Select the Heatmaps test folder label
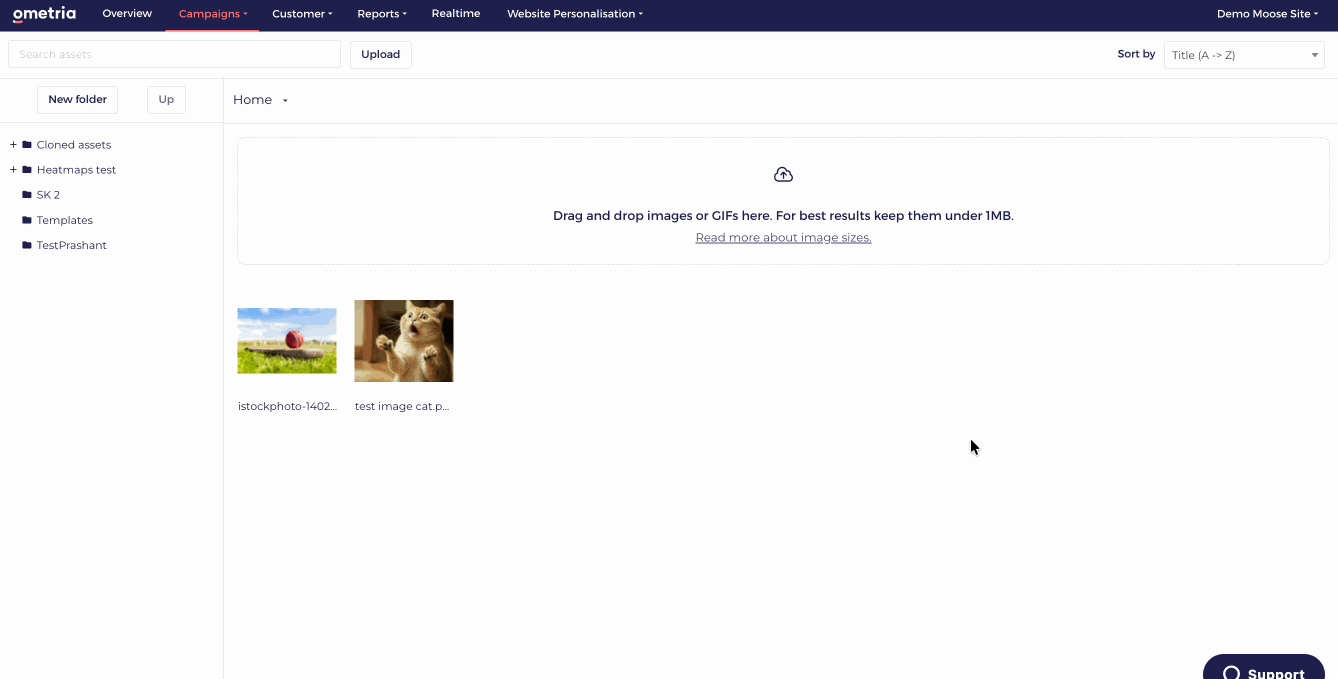 point(76,170)
